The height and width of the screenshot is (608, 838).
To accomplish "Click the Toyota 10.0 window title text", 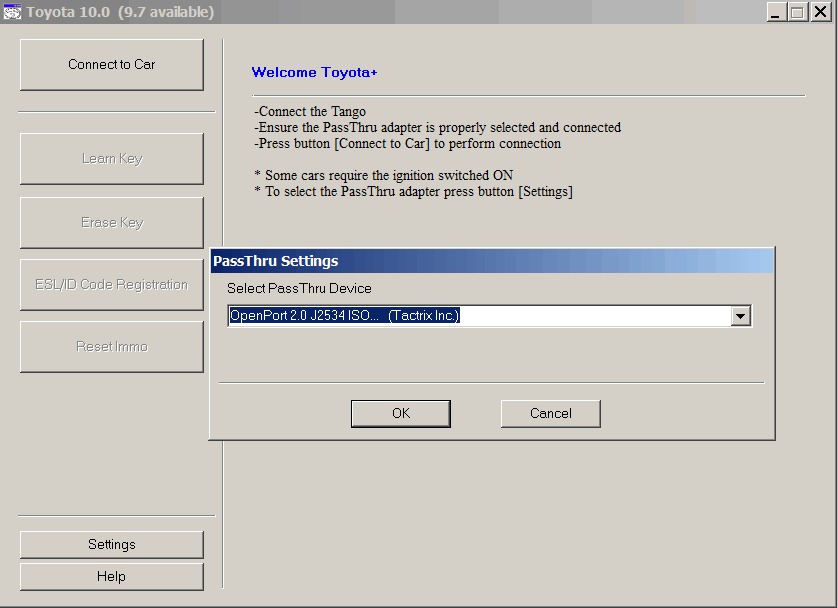I will click(x=120, y=12).
